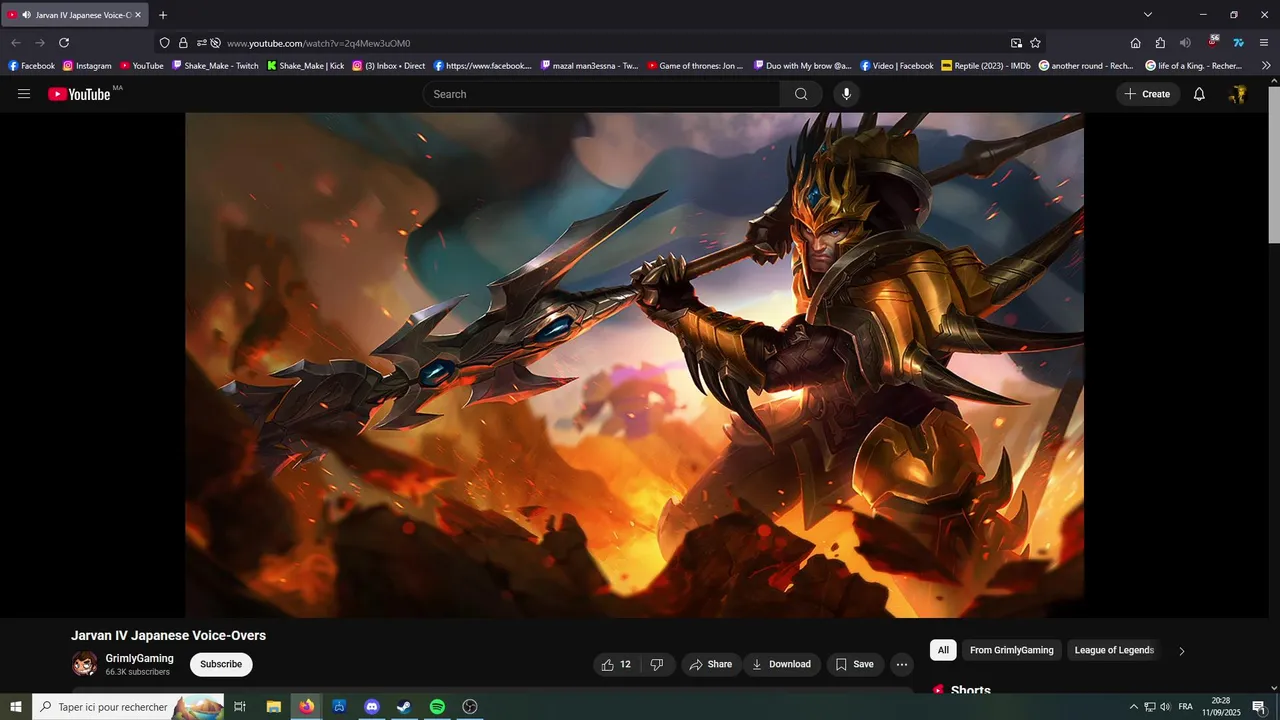This screenshot has width=1280, height=720.
Task: Open the YouTube hamburger guide menu
Action: coord(24,94)
